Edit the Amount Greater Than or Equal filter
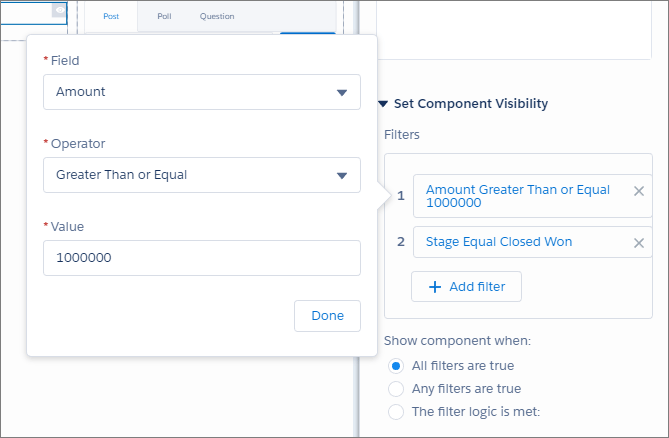Screen dimensions: 669x438 518,196
